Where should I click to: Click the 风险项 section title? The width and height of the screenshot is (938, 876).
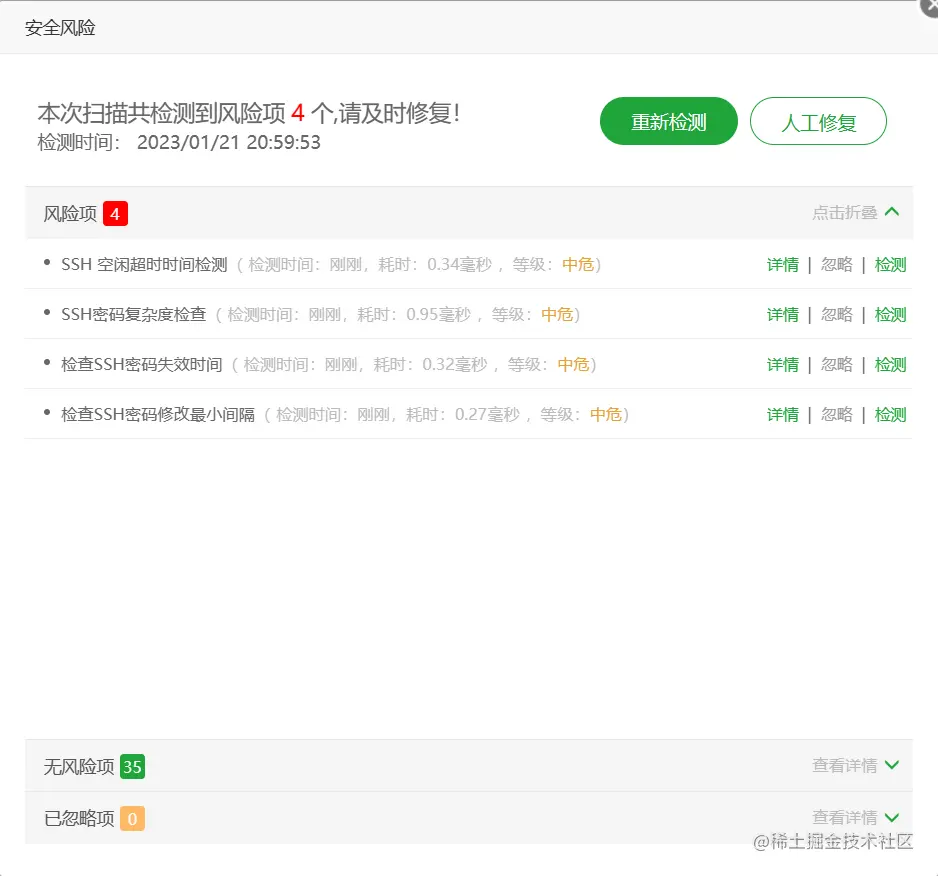point(70,214)
